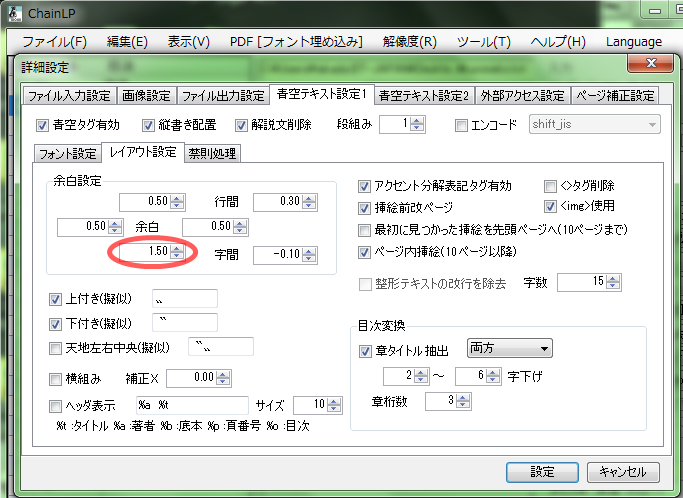Click the 天地左右中央(擬似) text field
The width and height of the screenshot is (683, 498).
221,347
